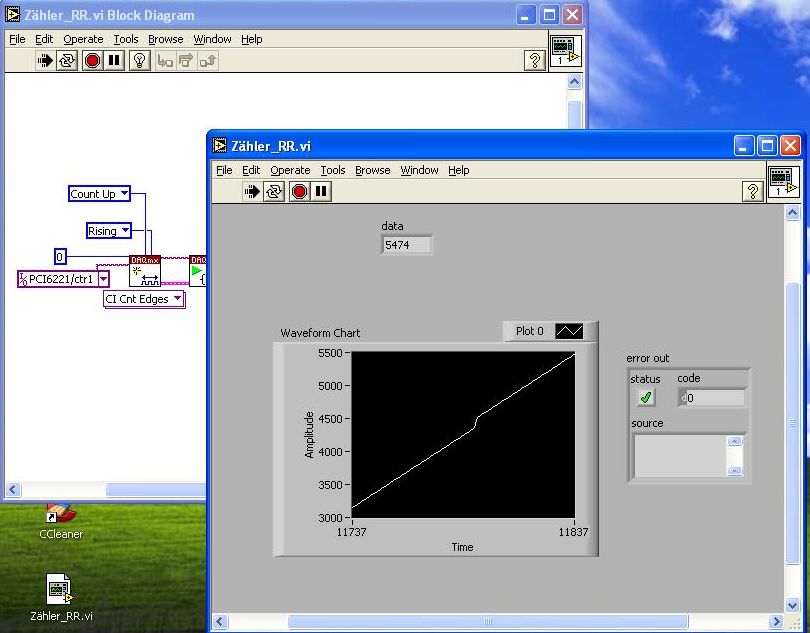
Task: Open context help in front panel toolbar
Action: coord(753,191)
